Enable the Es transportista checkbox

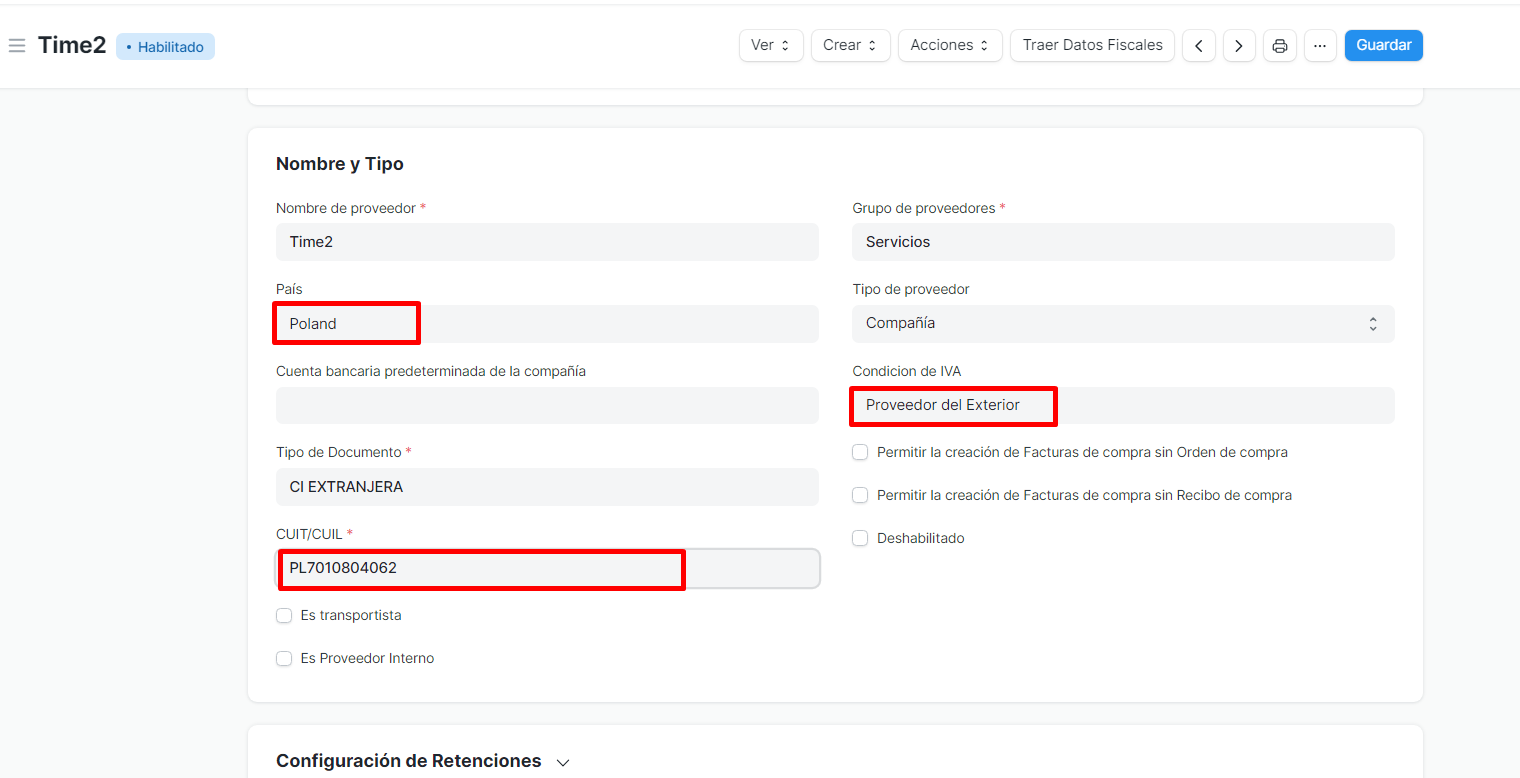284,615
